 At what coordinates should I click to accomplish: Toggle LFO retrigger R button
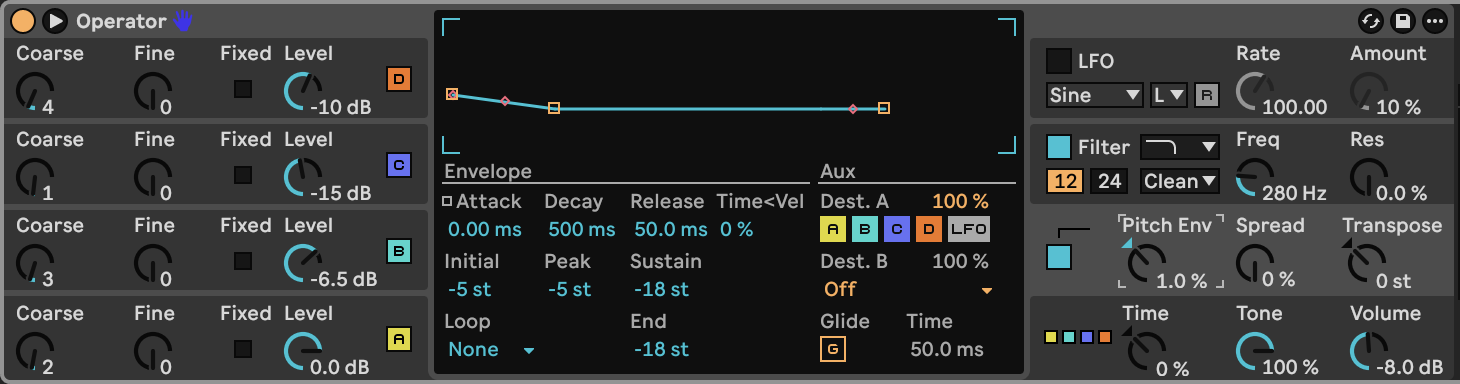click(x=1207, y=96)
